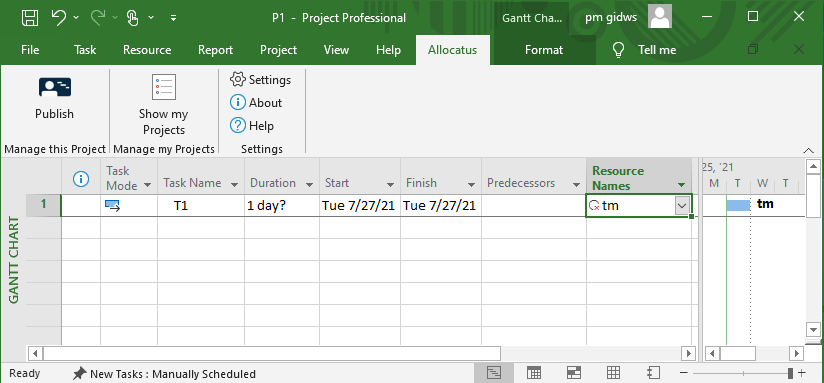Open Allocatus Settings gear
This screenshot has width=824, height=383.
pos(238,80)
